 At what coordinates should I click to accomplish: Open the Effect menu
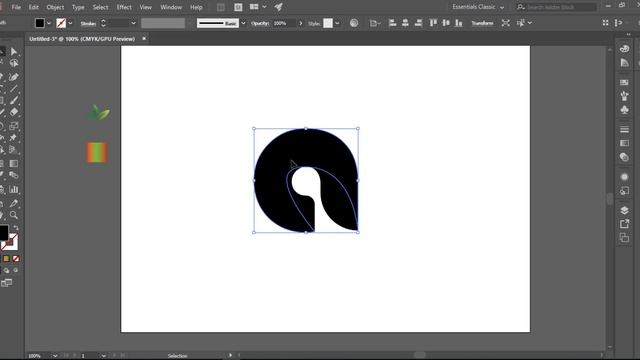124,7
